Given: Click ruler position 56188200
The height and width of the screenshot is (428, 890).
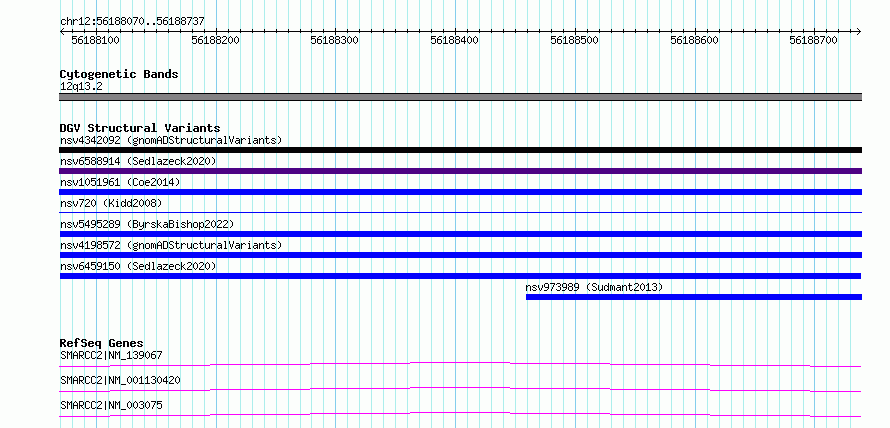Looking at the screenshot, I should tap(216, 40).
